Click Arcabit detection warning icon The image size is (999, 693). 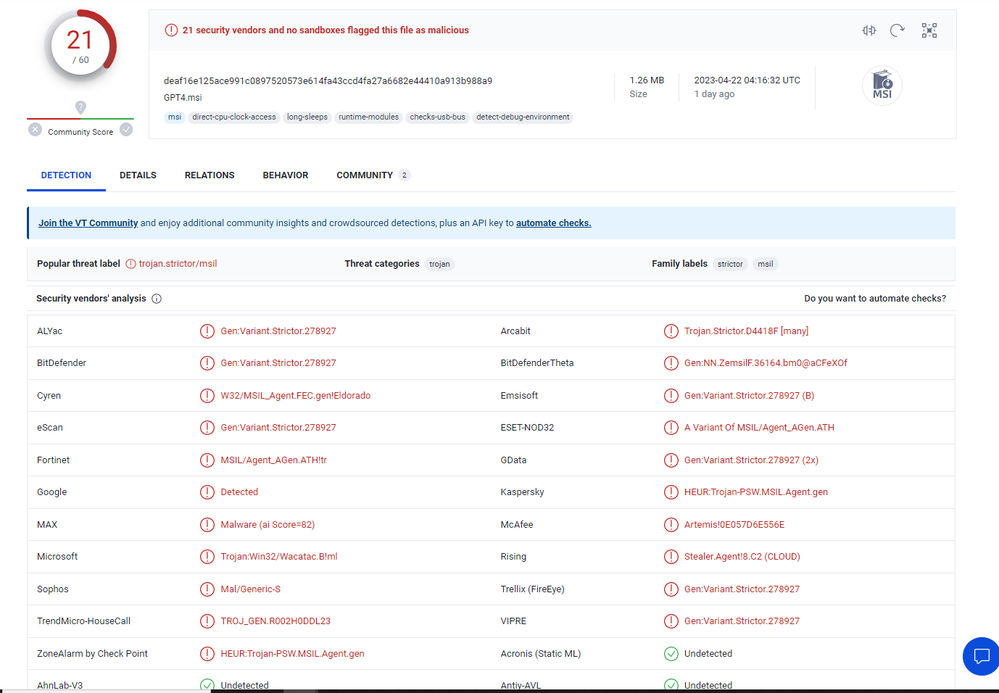671,331
